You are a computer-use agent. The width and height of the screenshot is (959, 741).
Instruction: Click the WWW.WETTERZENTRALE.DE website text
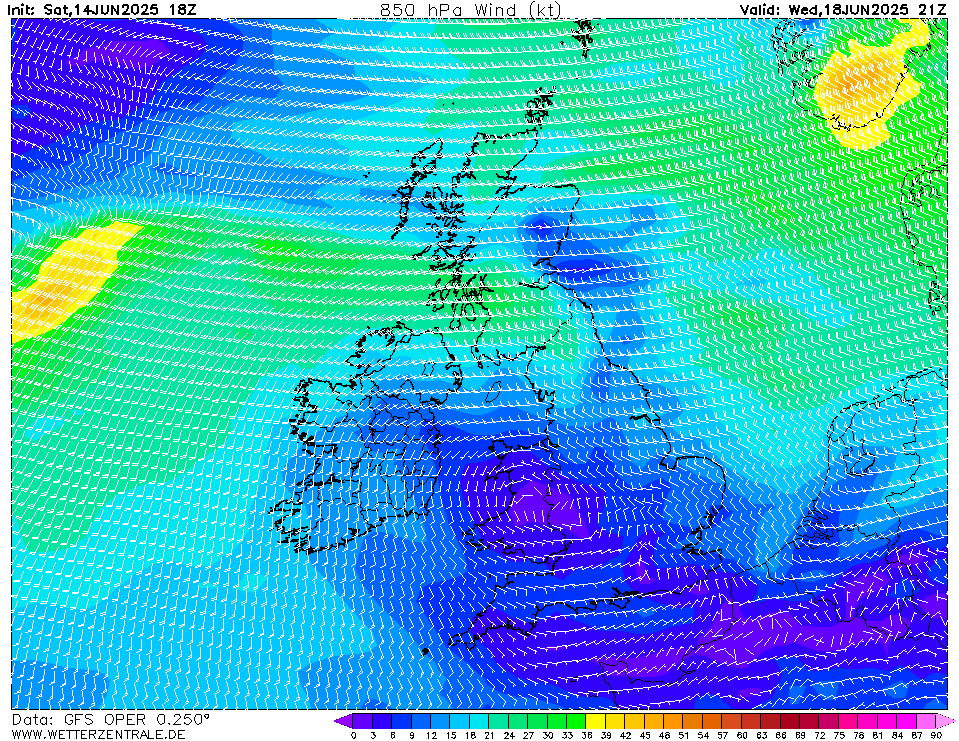(x=98, y=734)
